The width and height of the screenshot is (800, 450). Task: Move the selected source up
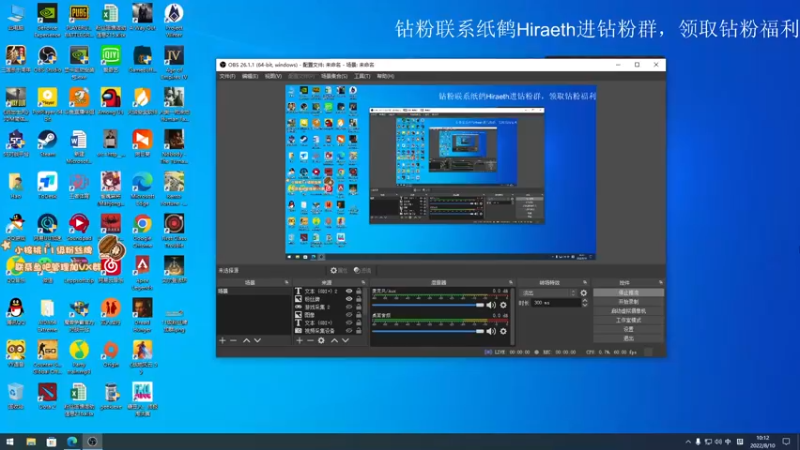[x=335, y=340]
